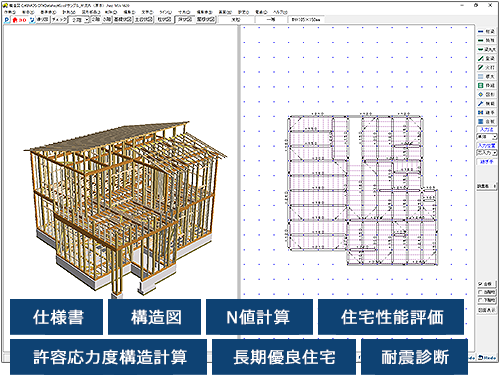Switch to 土台伏図 plan view
Image resolution: width=500 pixels, height=380 pixels.
click(144, 20)
